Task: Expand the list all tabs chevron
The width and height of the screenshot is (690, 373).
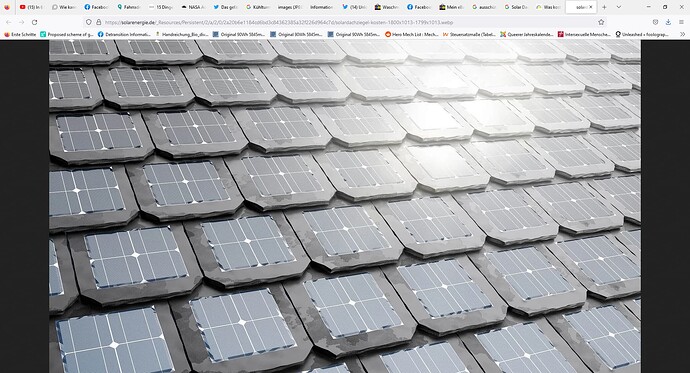Action: pyautogui.click(x=618, y=7)
